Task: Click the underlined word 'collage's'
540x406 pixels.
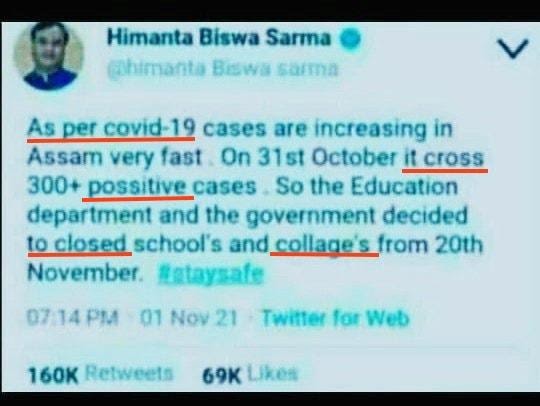Action: [x=323, y=244]
